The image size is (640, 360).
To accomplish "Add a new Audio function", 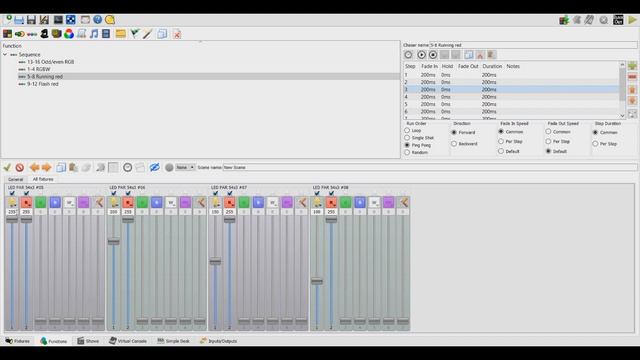I will point(93,34).
